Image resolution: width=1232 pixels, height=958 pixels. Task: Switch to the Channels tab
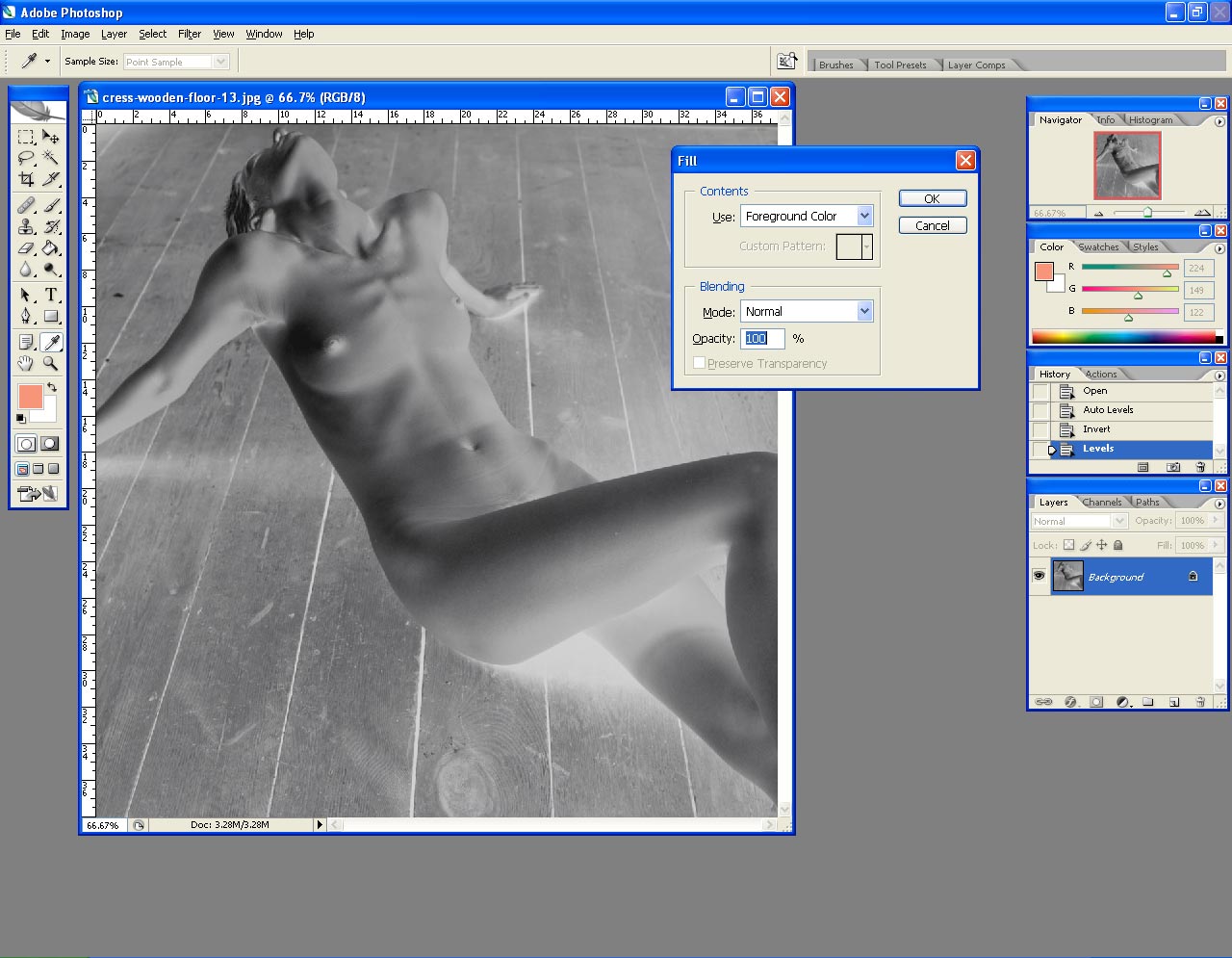click(x=1101, y=503)
